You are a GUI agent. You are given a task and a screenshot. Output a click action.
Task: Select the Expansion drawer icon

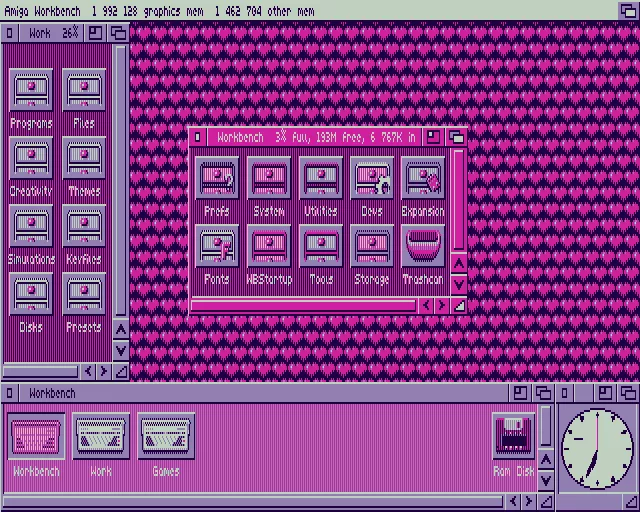coord(423,179)
